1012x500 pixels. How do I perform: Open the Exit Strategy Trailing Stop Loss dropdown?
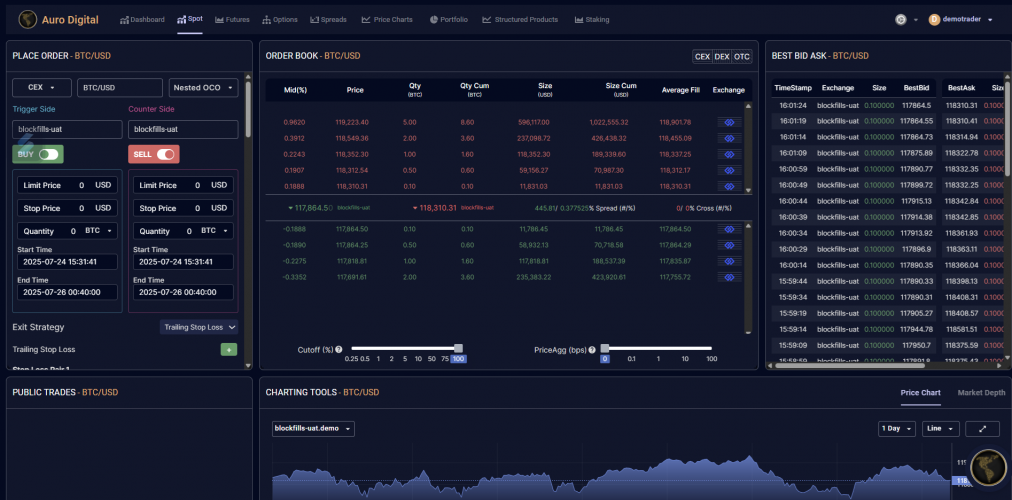click(x=199, y=327)
